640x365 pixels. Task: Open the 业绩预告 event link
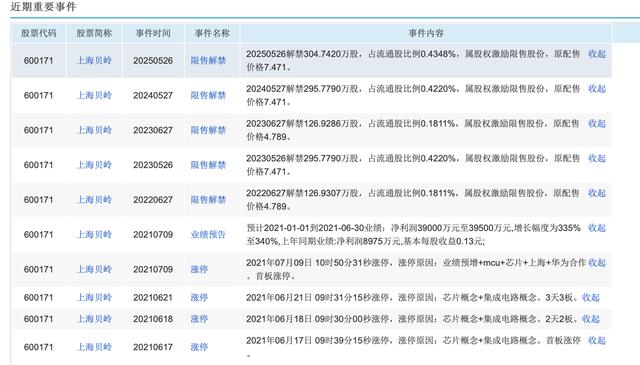208,235
